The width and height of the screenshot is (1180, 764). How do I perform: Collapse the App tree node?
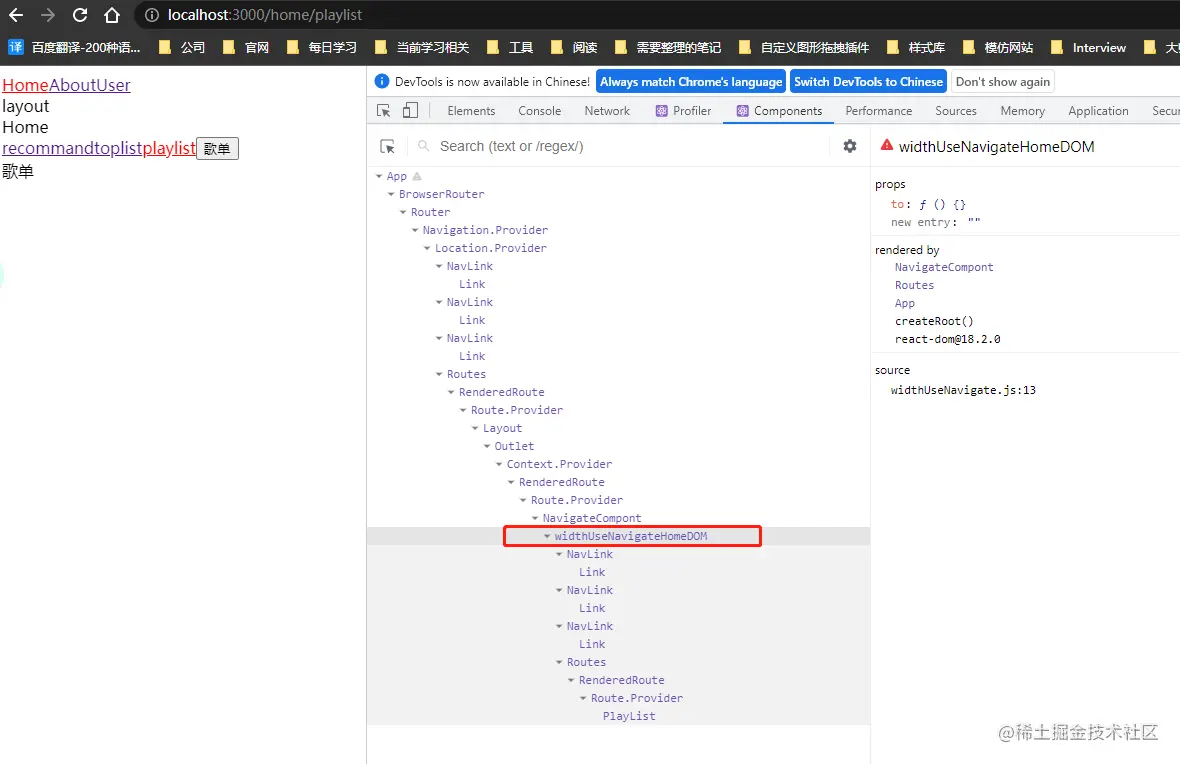coord(379,176)
